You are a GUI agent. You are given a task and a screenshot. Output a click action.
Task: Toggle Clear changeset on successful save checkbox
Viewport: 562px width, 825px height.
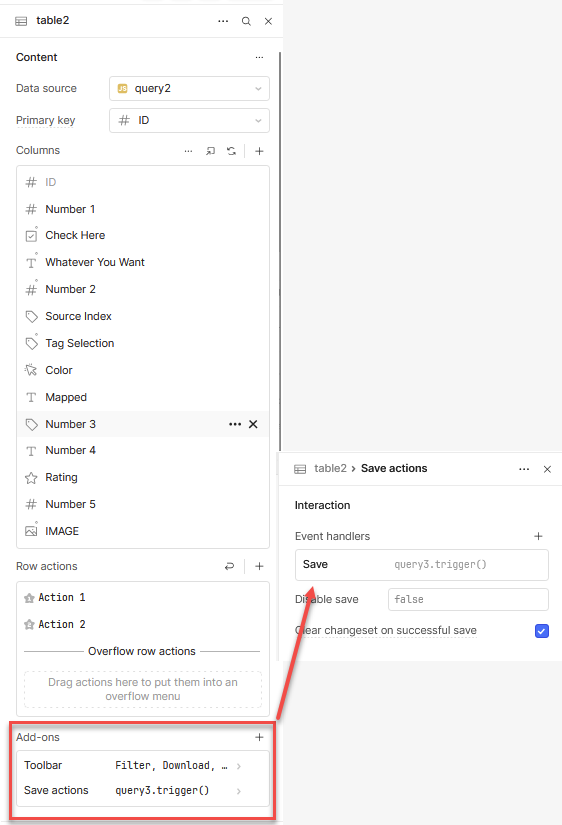pyautogui.click(x=541, y=631)
